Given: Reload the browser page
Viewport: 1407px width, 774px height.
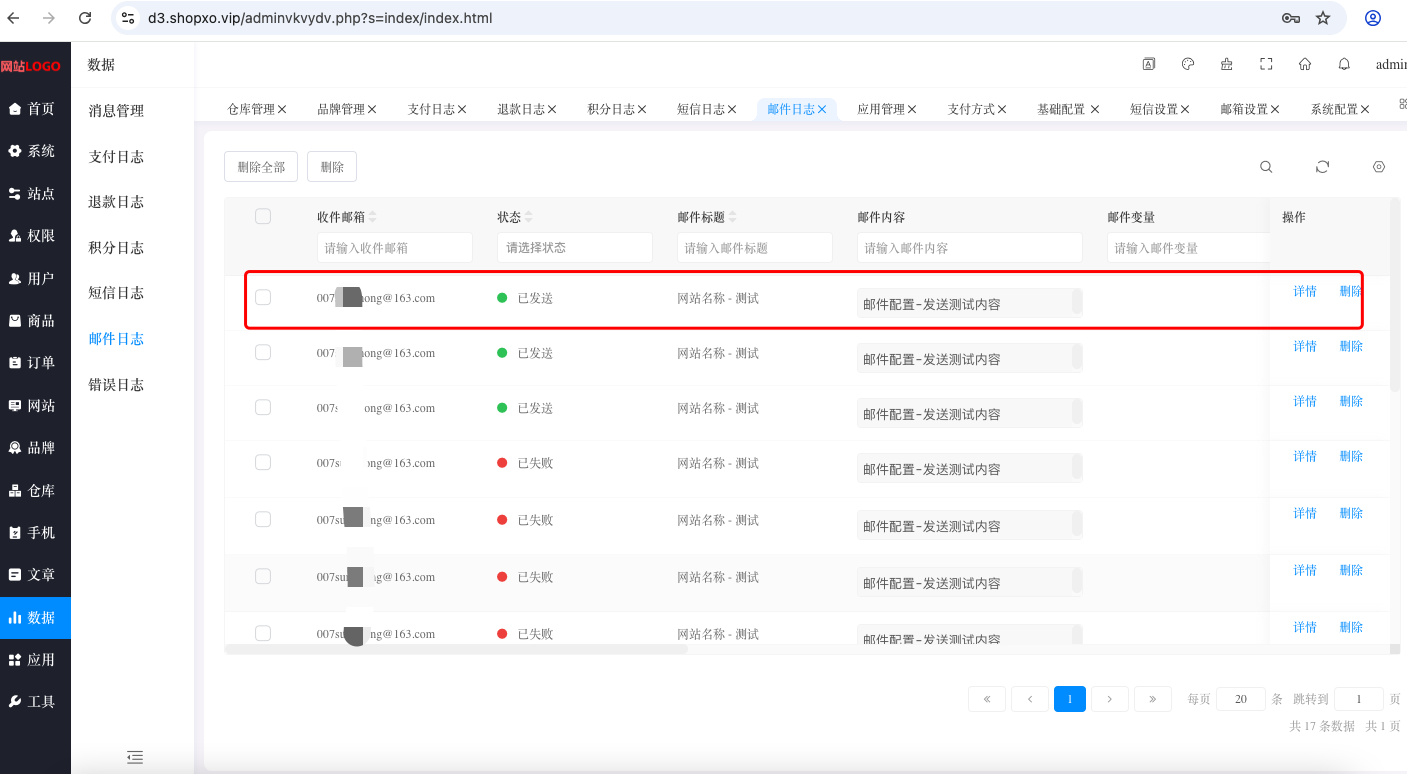Looking at the screenshot, I should (85, 18).
